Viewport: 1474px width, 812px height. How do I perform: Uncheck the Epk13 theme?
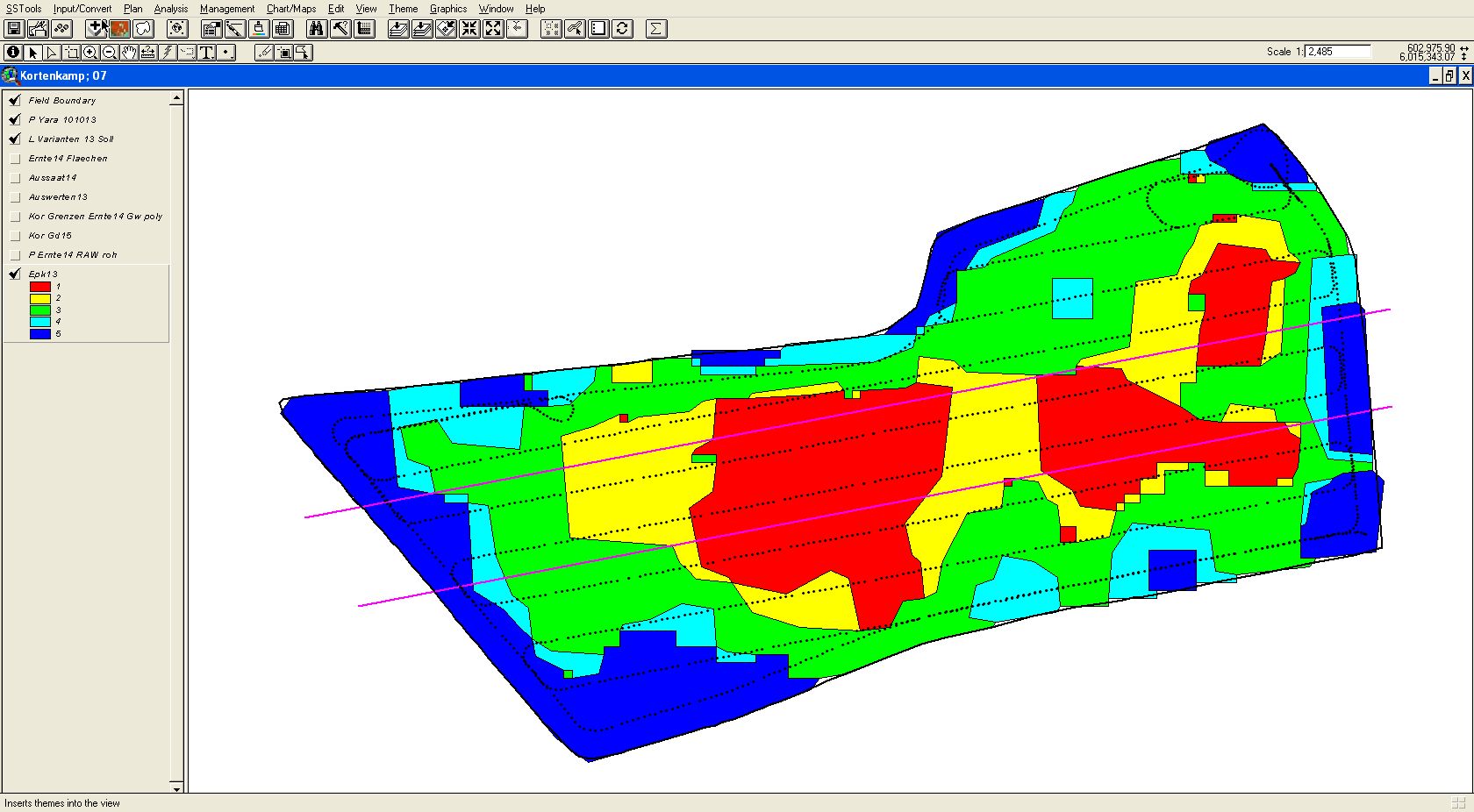(x=15, y=274)
